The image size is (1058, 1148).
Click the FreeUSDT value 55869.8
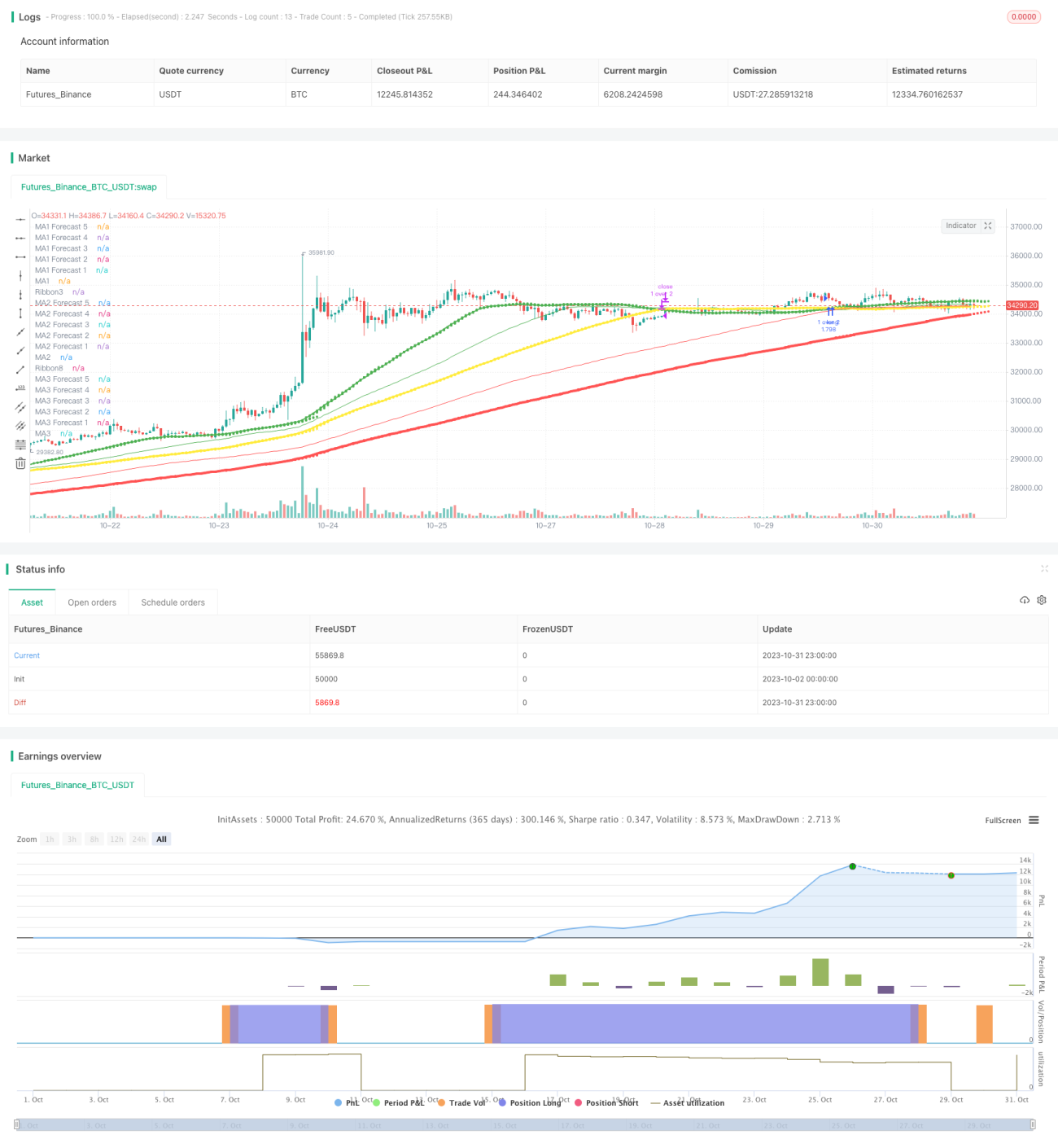click(330, 655)
